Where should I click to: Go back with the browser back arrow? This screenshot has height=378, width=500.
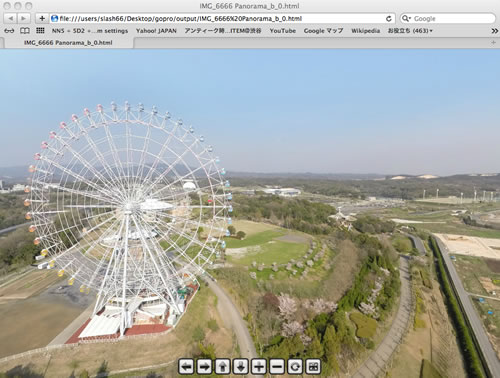(11, 18)
